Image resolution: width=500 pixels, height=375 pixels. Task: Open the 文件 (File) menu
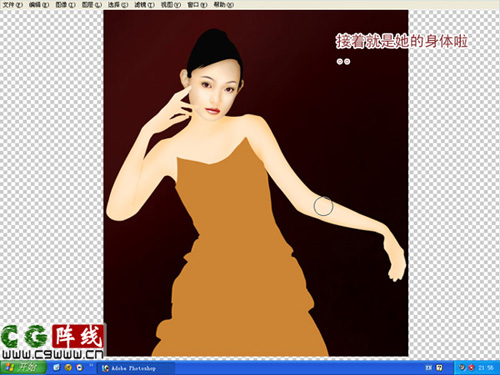(x=13, y=5)
